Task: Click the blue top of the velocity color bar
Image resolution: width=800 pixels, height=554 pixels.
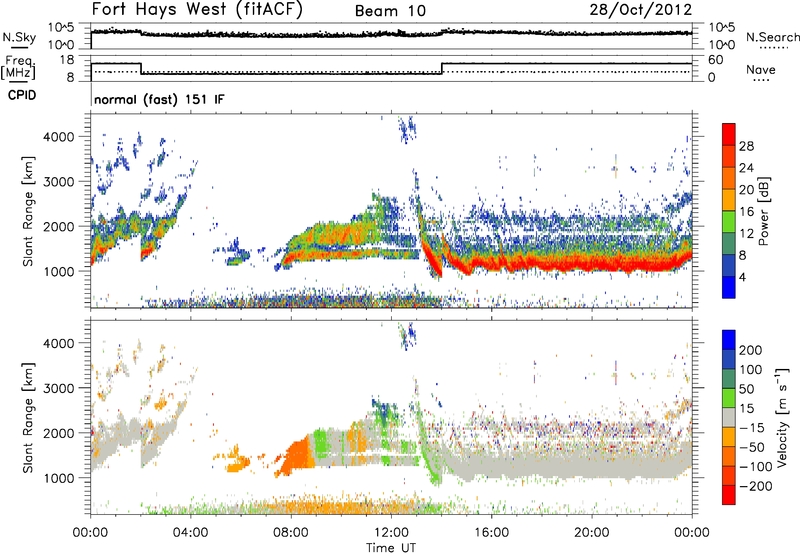Action: click(x=729, y=340)
